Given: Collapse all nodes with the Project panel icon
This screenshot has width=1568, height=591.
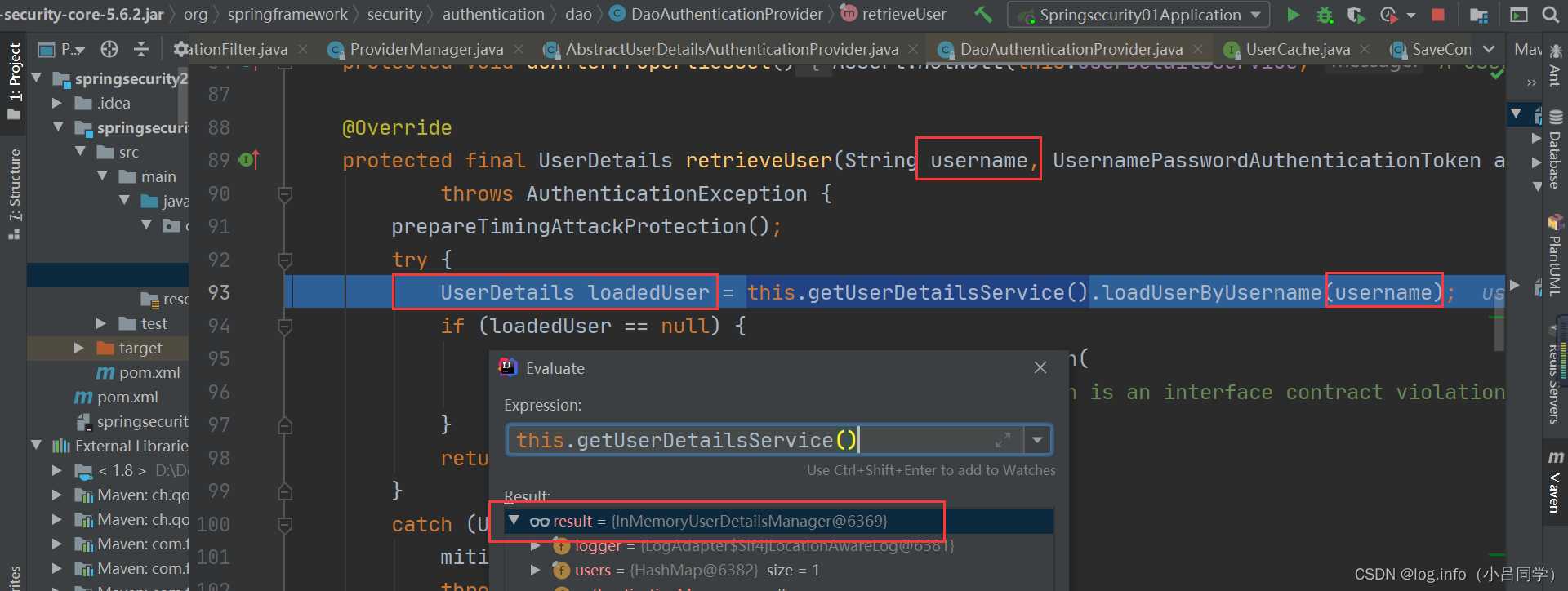Looking at the screenshot, I should tap(141, 49).
